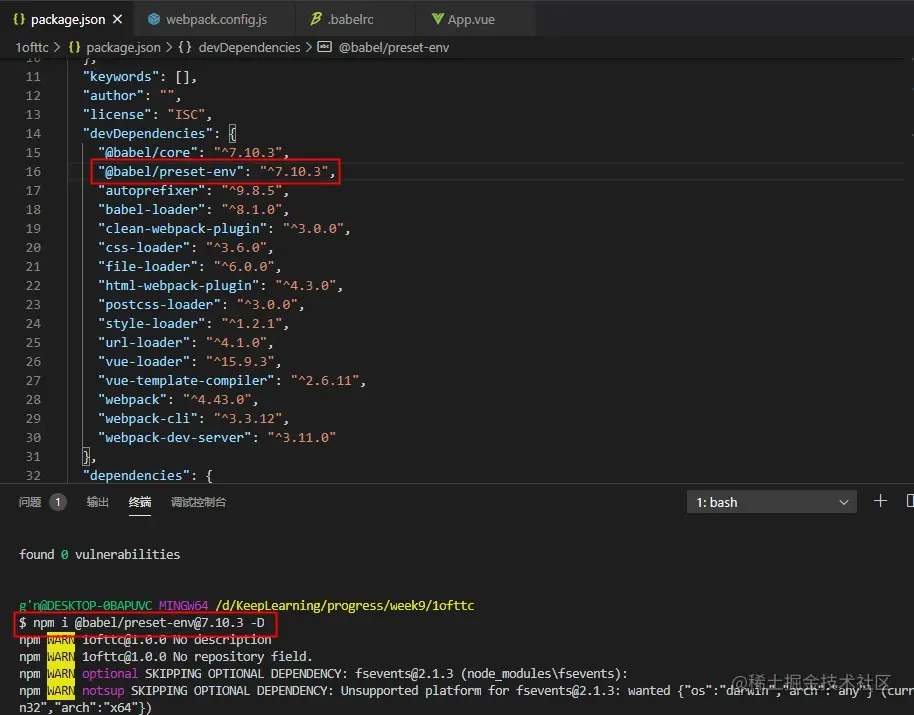Click 1ofttc breadcrumb folder
914x715 pixels.
tap(31, 47)
